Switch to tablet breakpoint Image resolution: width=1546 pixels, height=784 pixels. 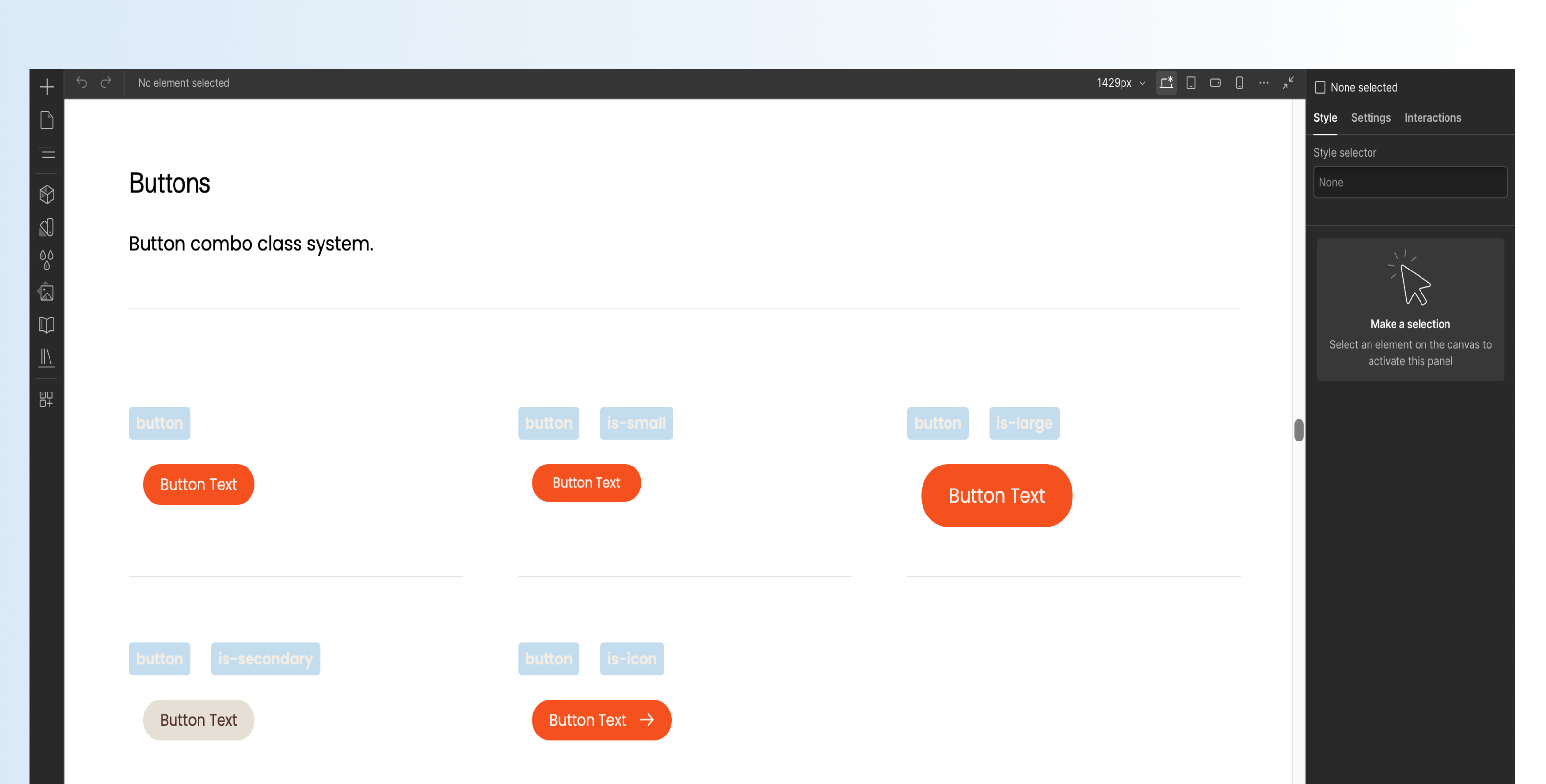click(1191, 83)
